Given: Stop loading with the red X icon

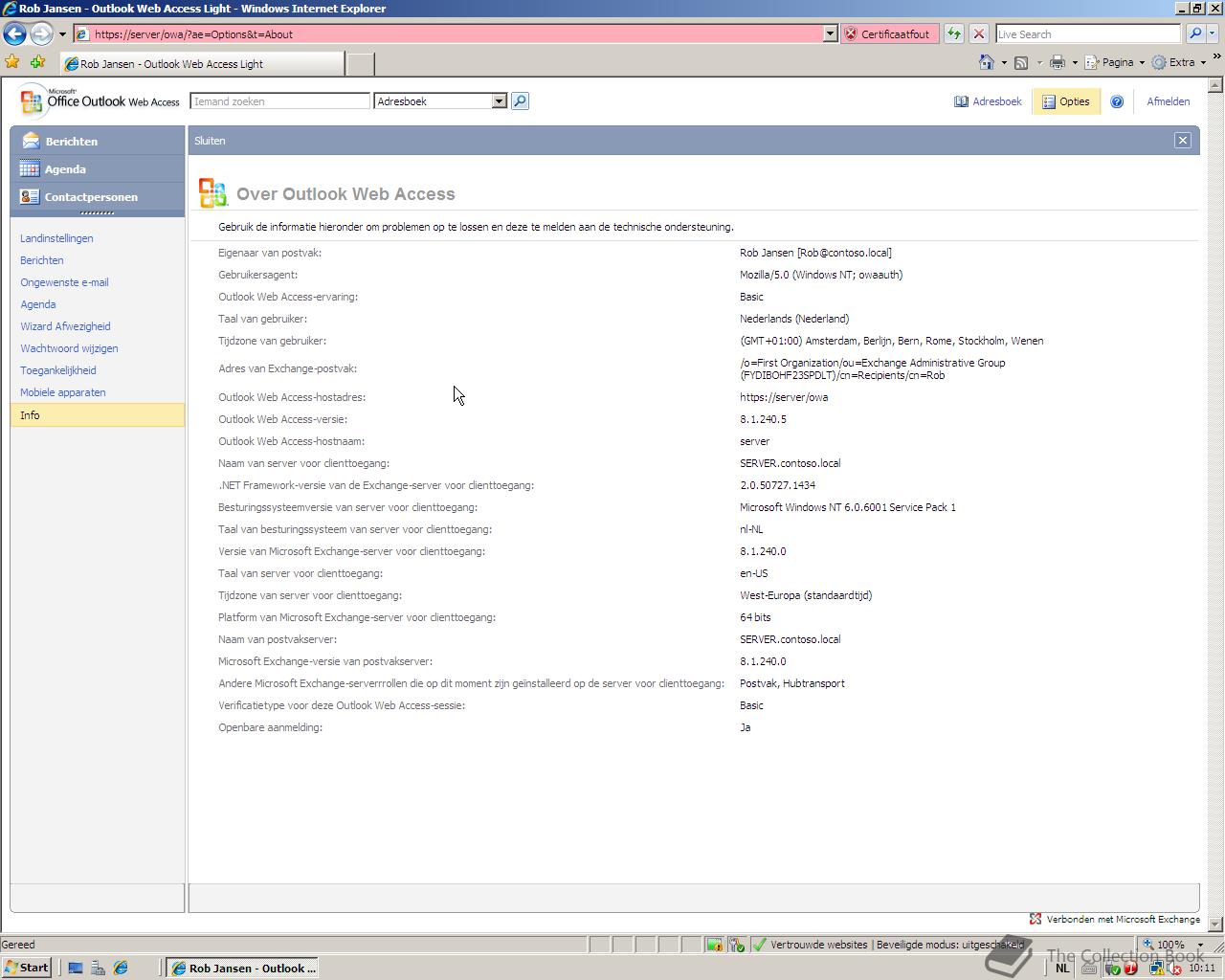Looking at the screenshot, I should click(978, 33).
